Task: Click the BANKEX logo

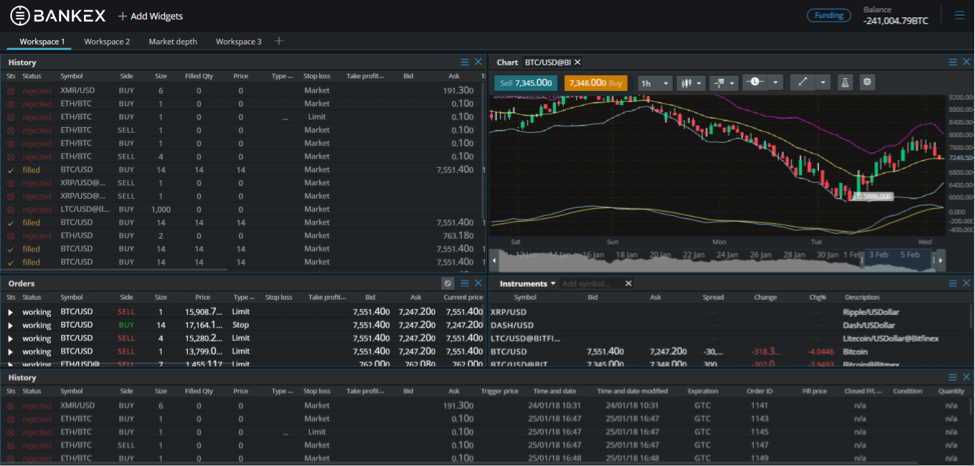Action: point(58,16)
